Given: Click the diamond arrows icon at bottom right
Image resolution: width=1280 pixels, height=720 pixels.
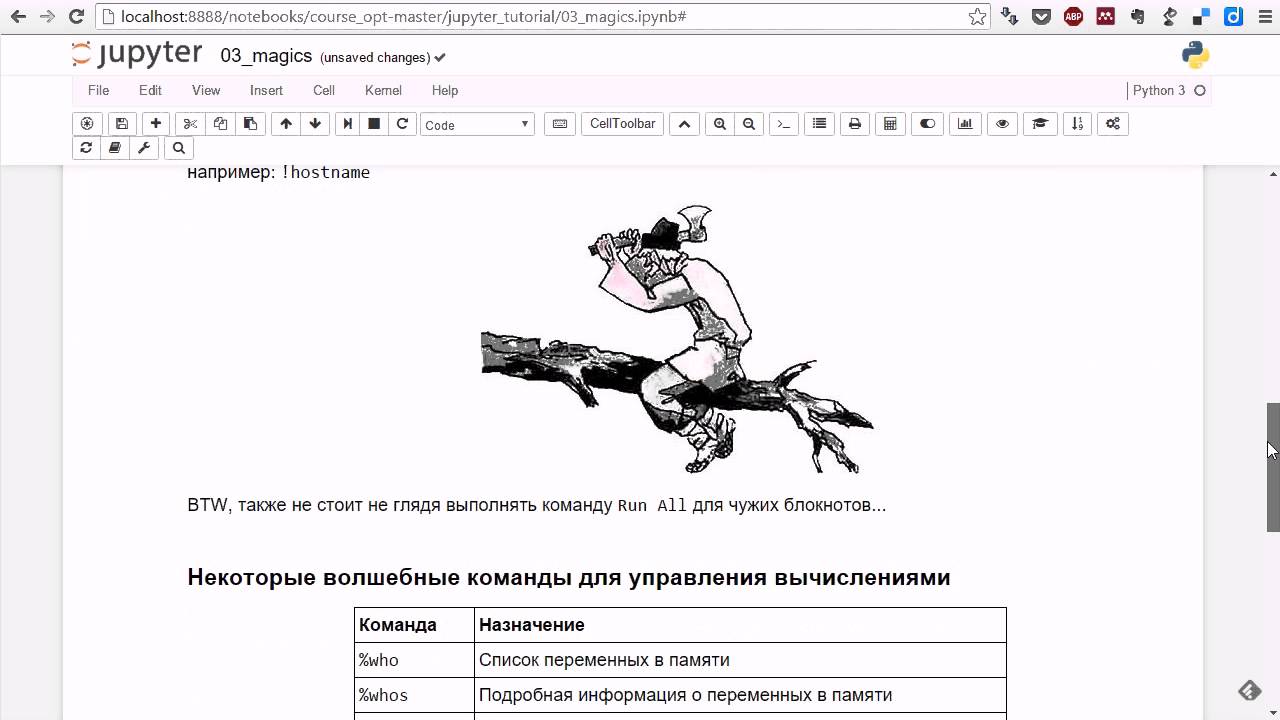Looking at the screenshot, I should (1249, 690).
